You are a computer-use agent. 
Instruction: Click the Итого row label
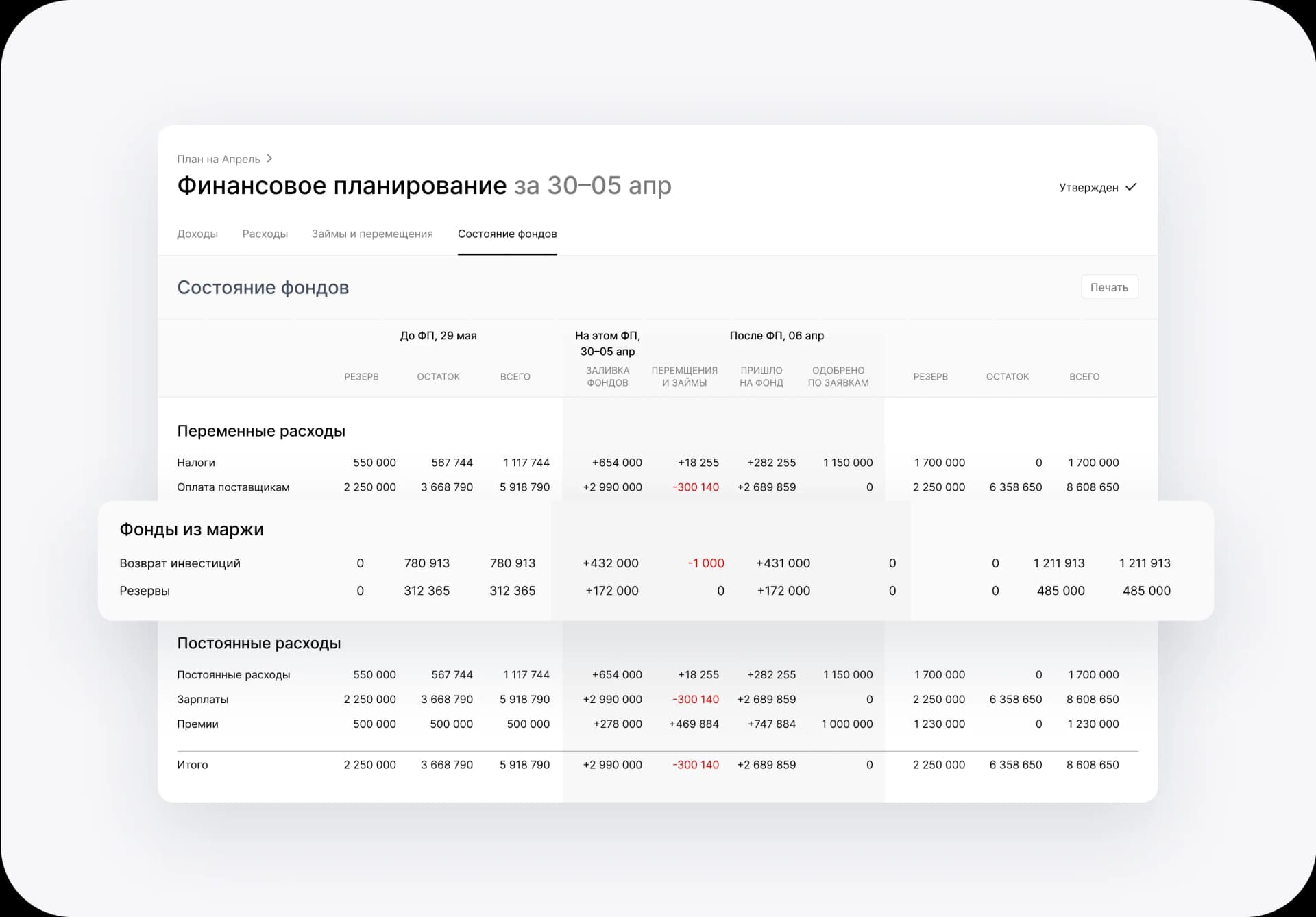[192, 765]
